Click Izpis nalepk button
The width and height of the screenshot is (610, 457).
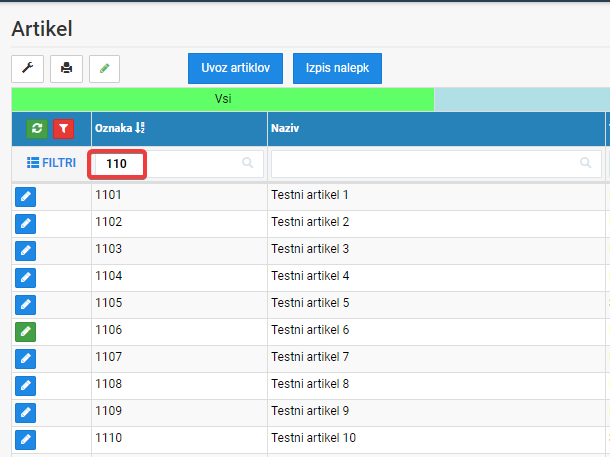point(337,68)
